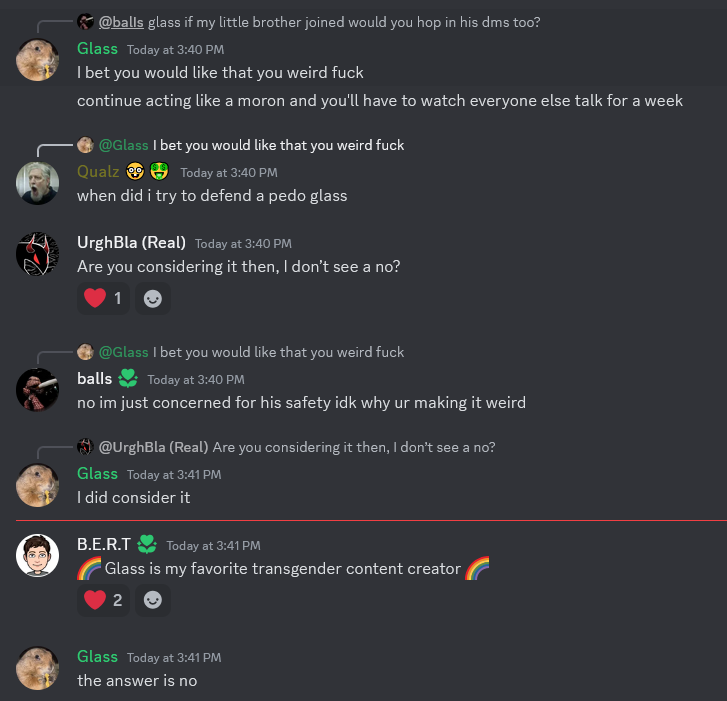Toggle heart reaction on B.E.R.T's message

click(103, 600)
